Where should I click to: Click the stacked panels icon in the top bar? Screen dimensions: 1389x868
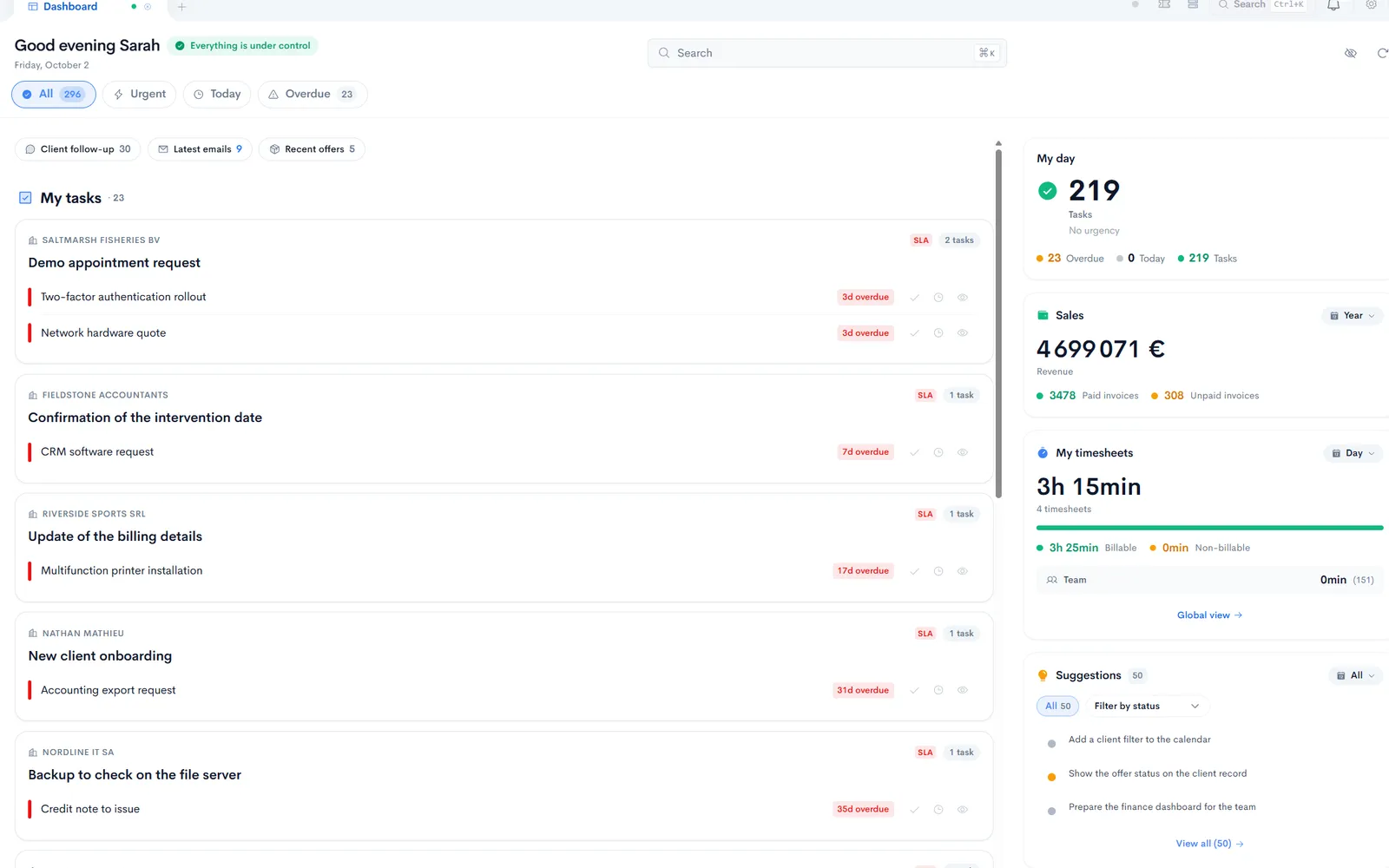coord(1193,5)
